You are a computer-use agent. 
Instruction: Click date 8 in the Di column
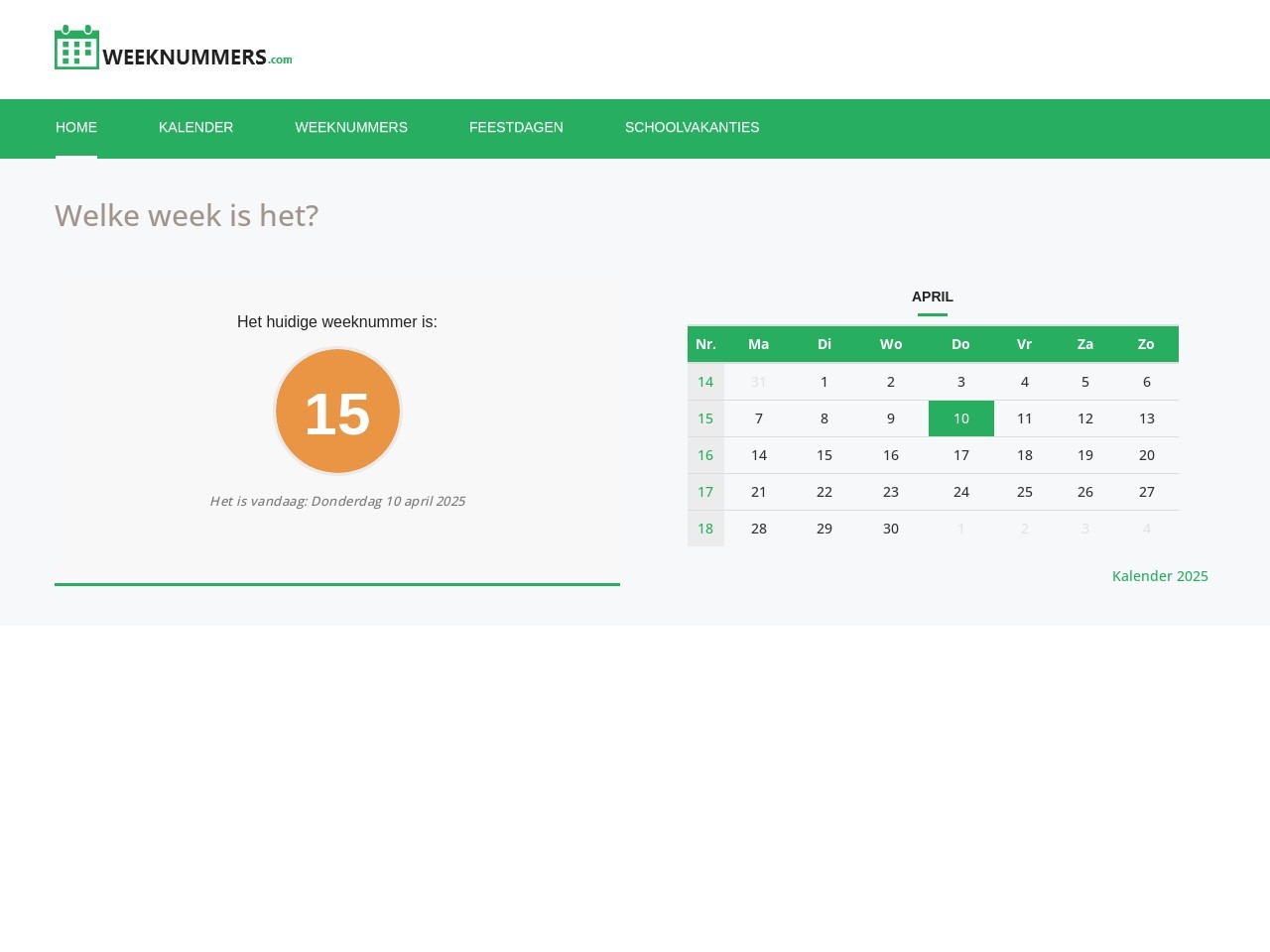click(825, 418)
